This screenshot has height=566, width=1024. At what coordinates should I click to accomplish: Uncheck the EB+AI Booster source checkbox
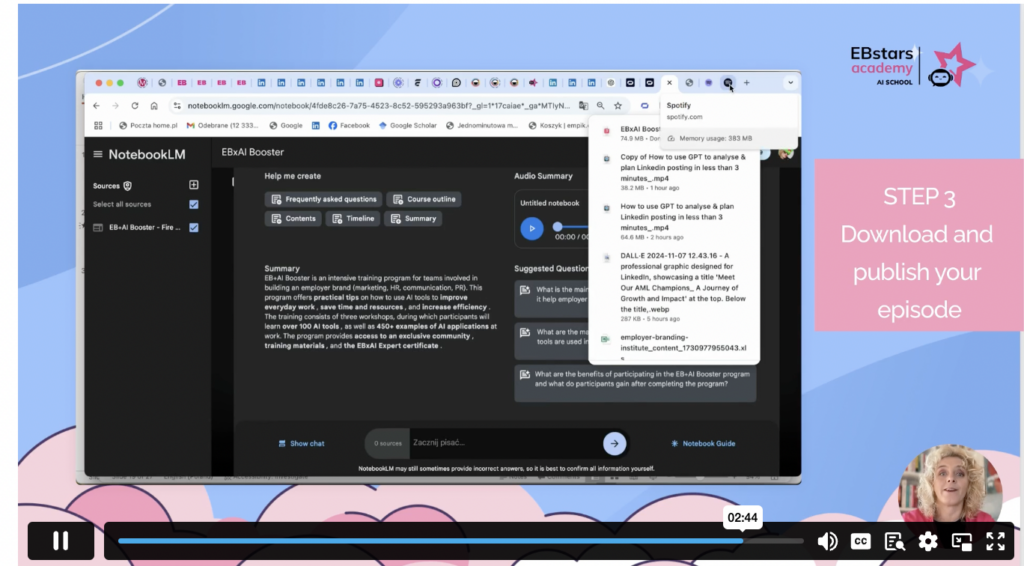(x=194, y=227)
